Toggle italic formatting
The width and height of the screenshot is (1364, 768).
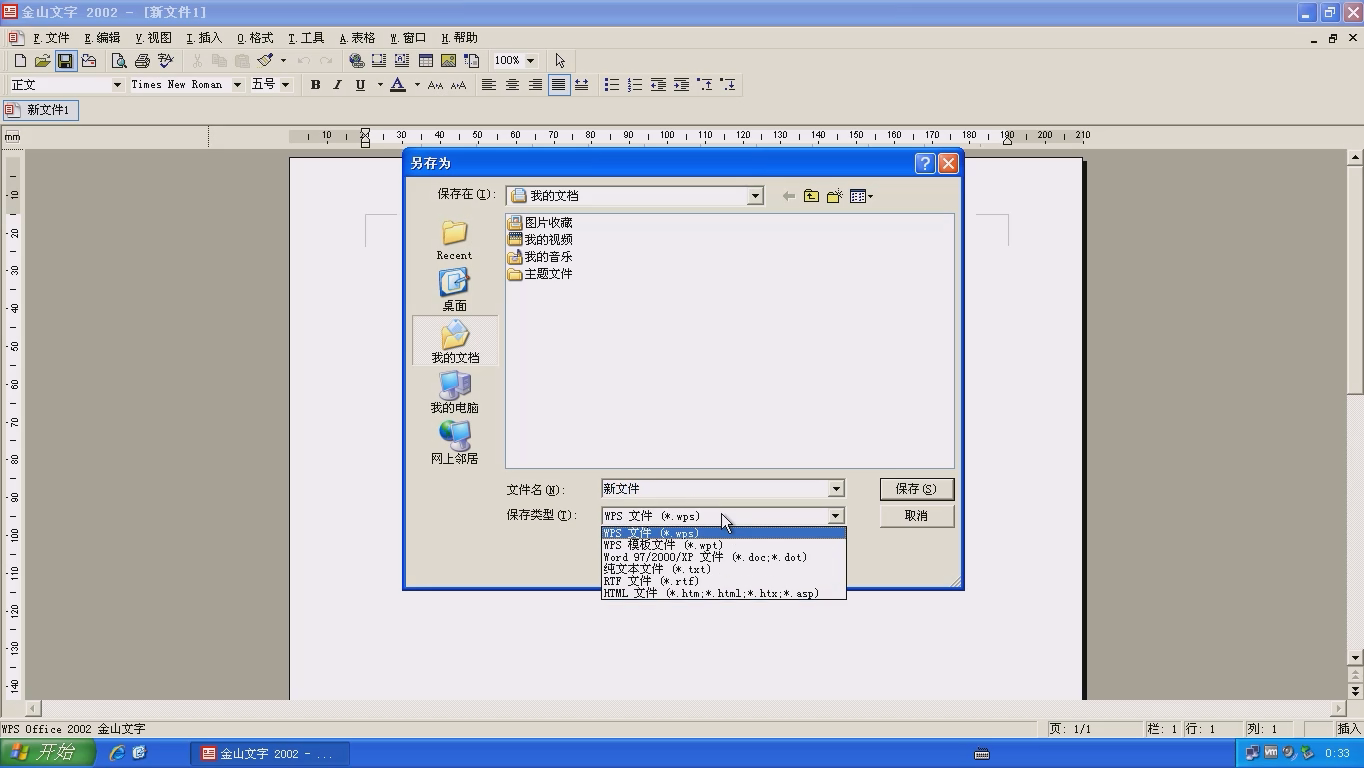point(337,85)
